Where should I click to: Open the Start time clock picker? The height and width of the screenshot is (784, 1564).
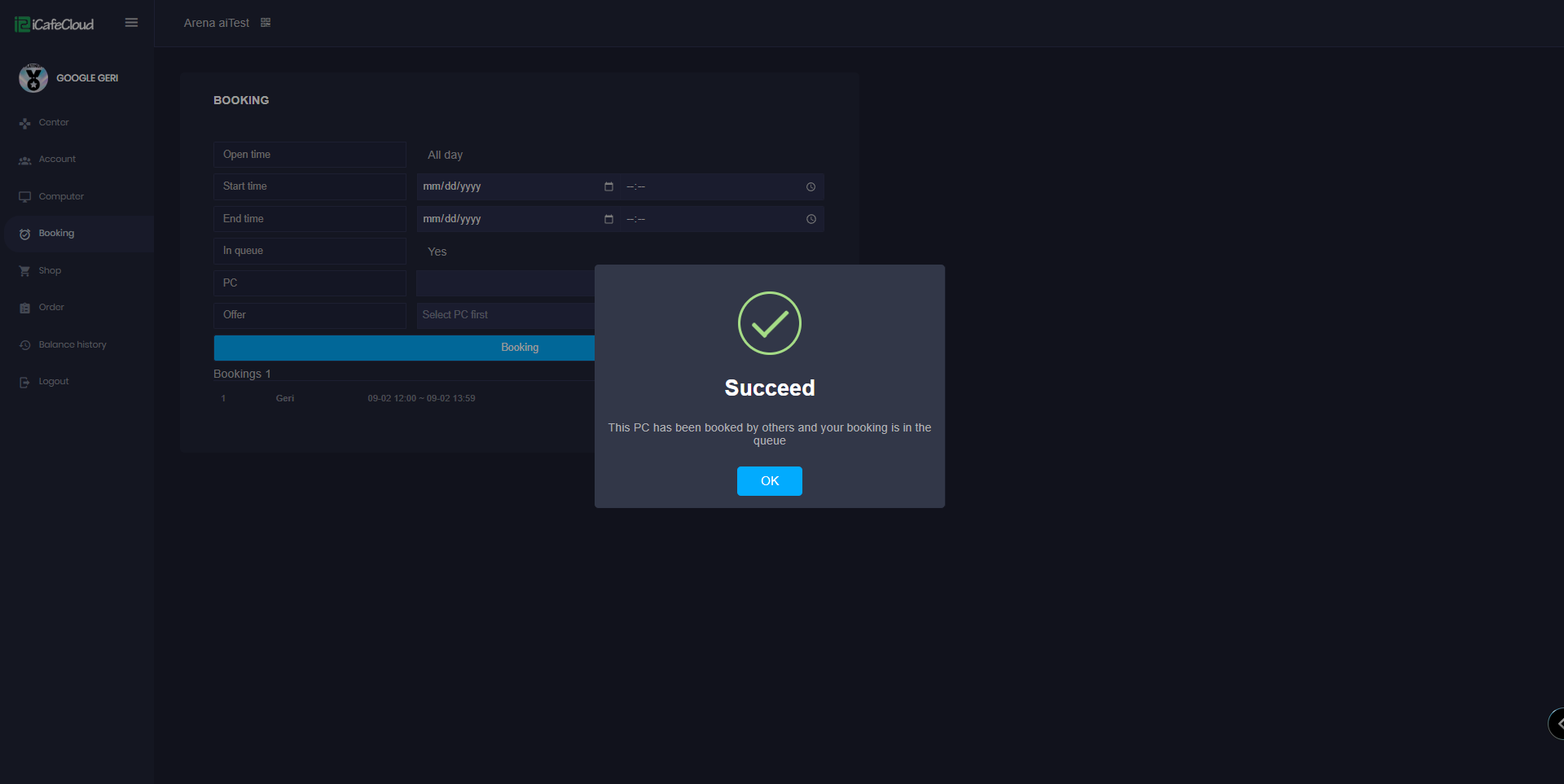tap(811, 187)
